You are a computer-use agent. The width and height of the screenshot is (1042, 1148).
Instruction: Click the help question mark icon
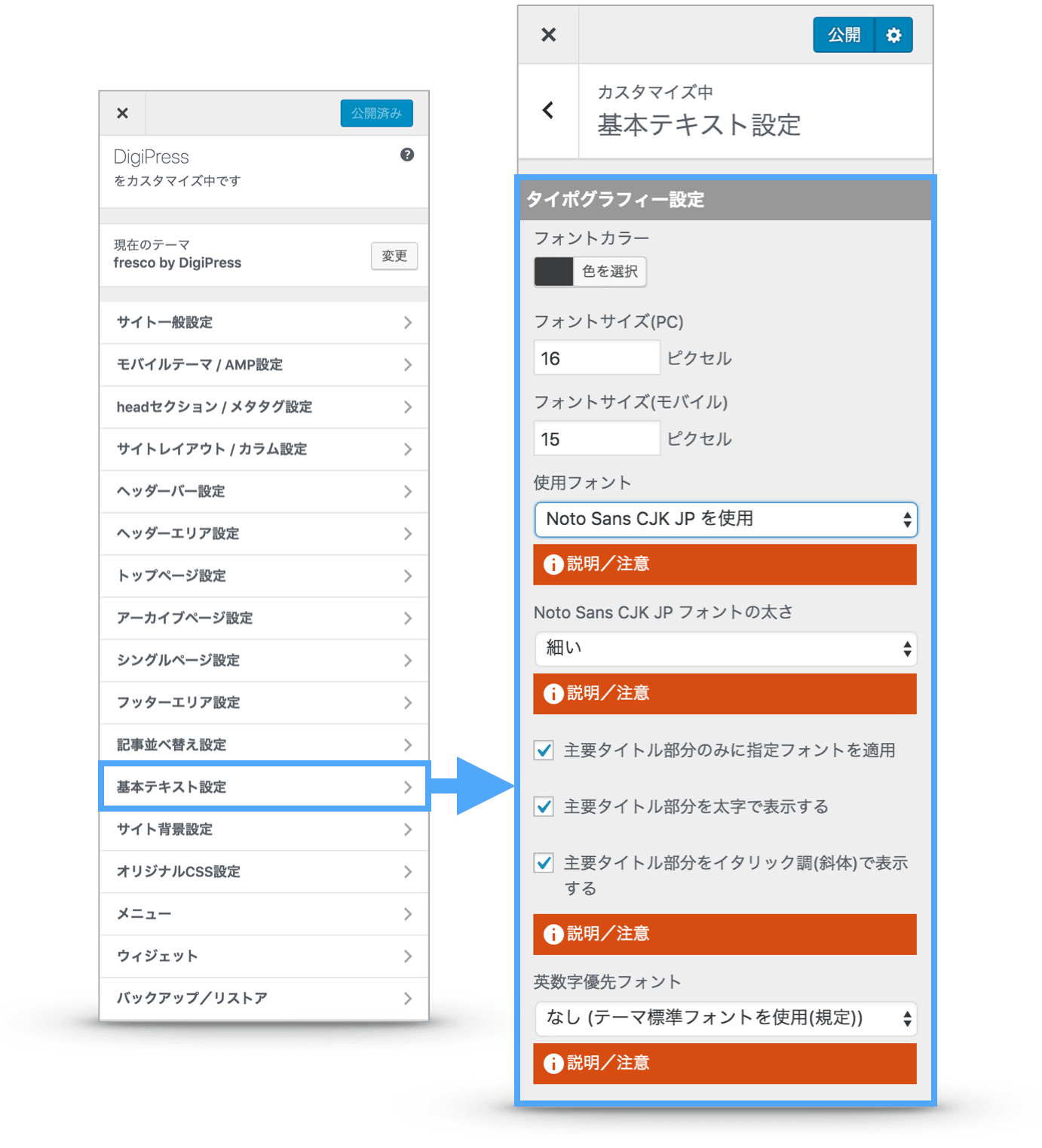point(407,155)
